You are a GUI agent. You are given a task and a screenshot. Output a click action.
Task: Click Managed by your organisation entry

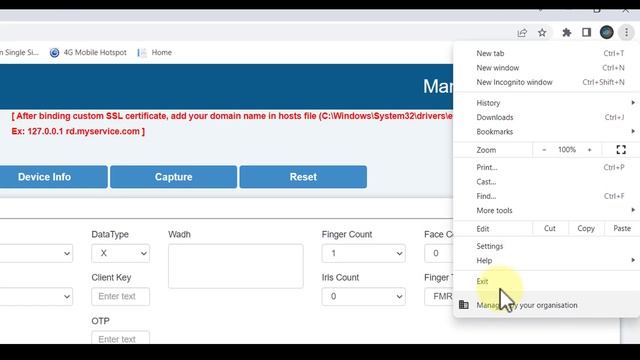547,305
